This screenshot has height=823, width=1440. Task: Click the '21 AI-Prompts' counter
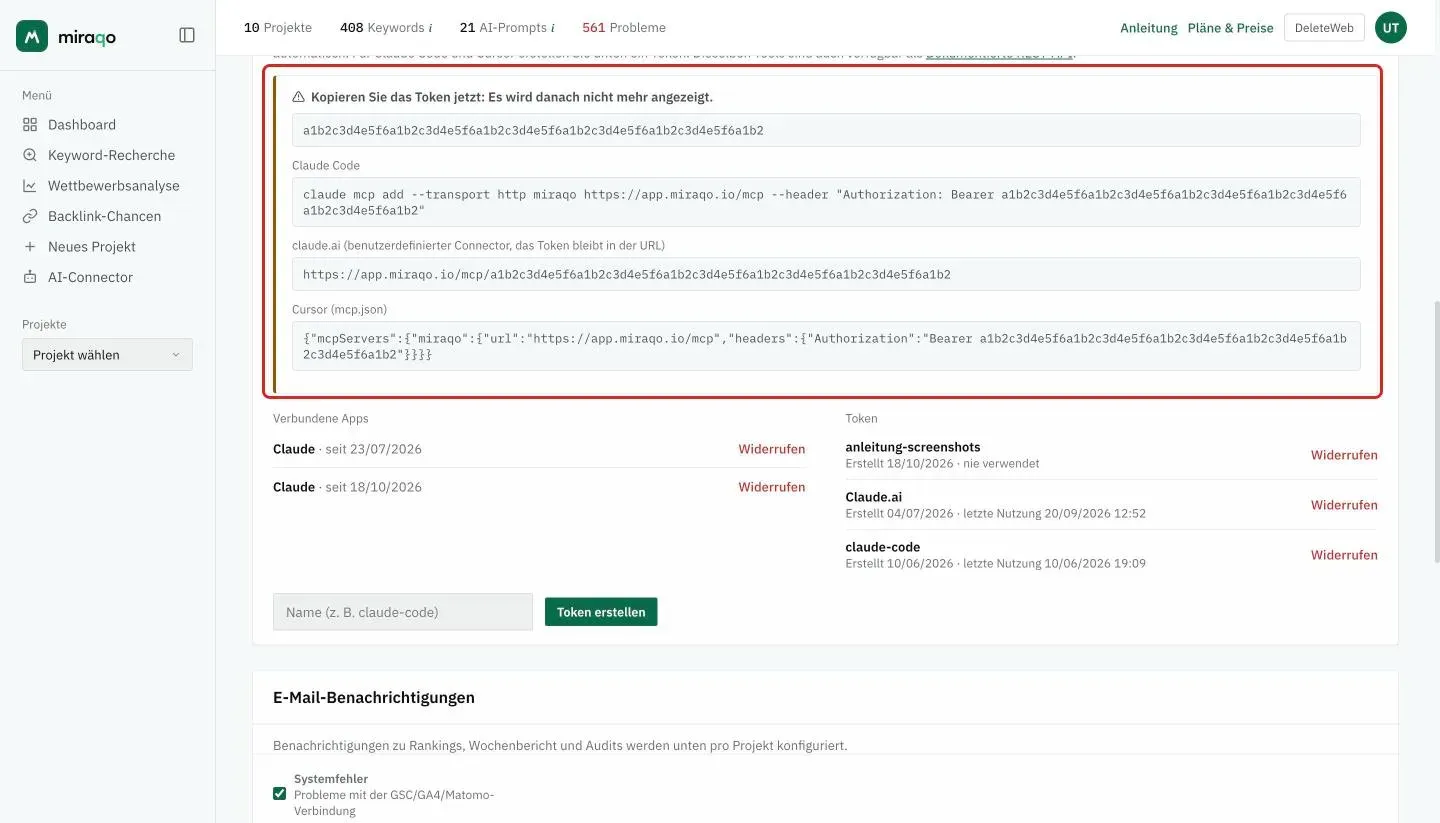(x=503, y=28)
